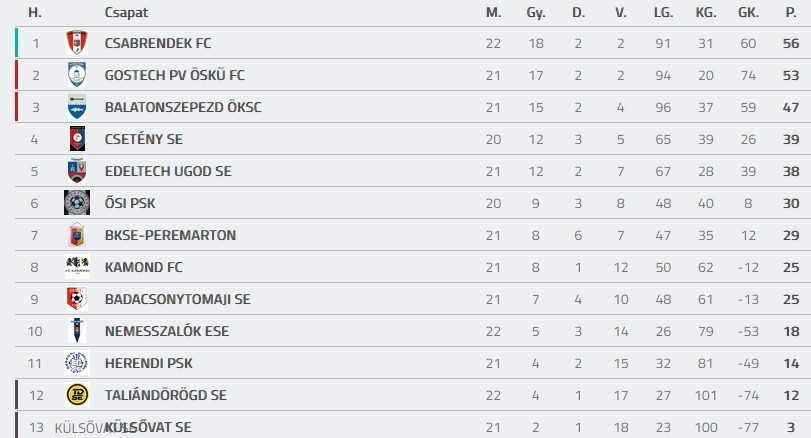Click the Taliándörögd SE yellow logo

point(77,395)
